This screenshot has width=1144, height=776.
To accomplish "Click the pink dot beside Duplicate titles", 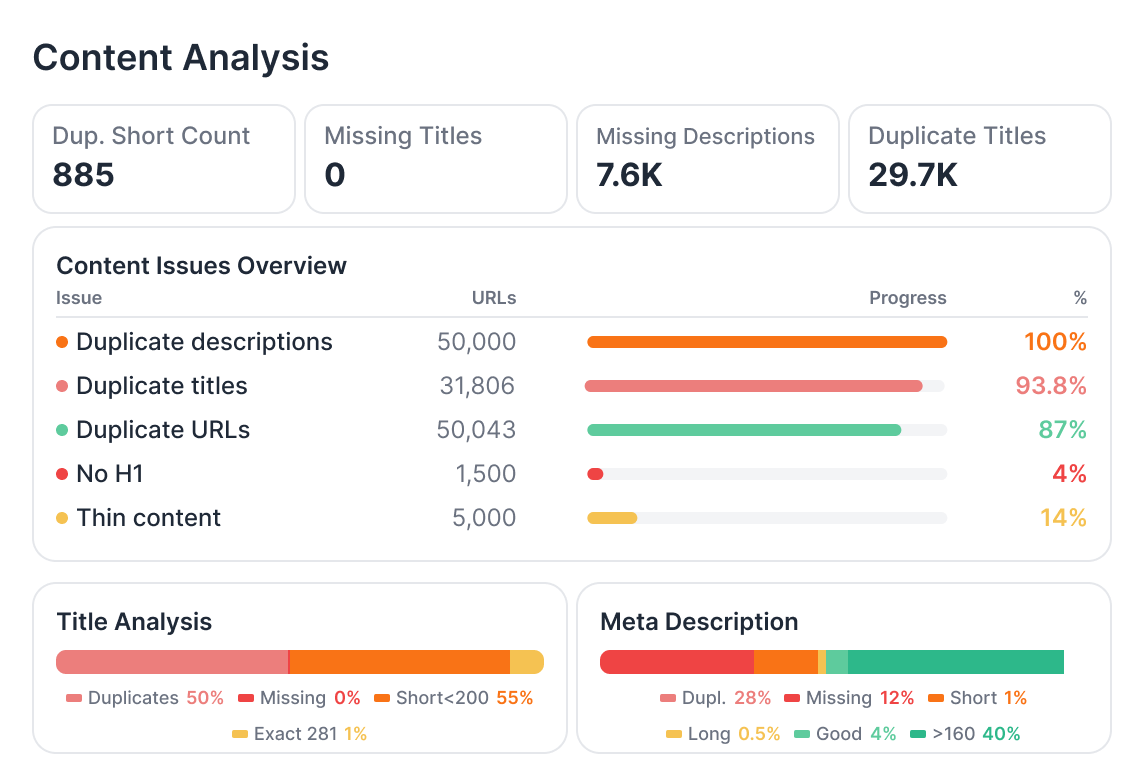I will click(x=62, y=386).
